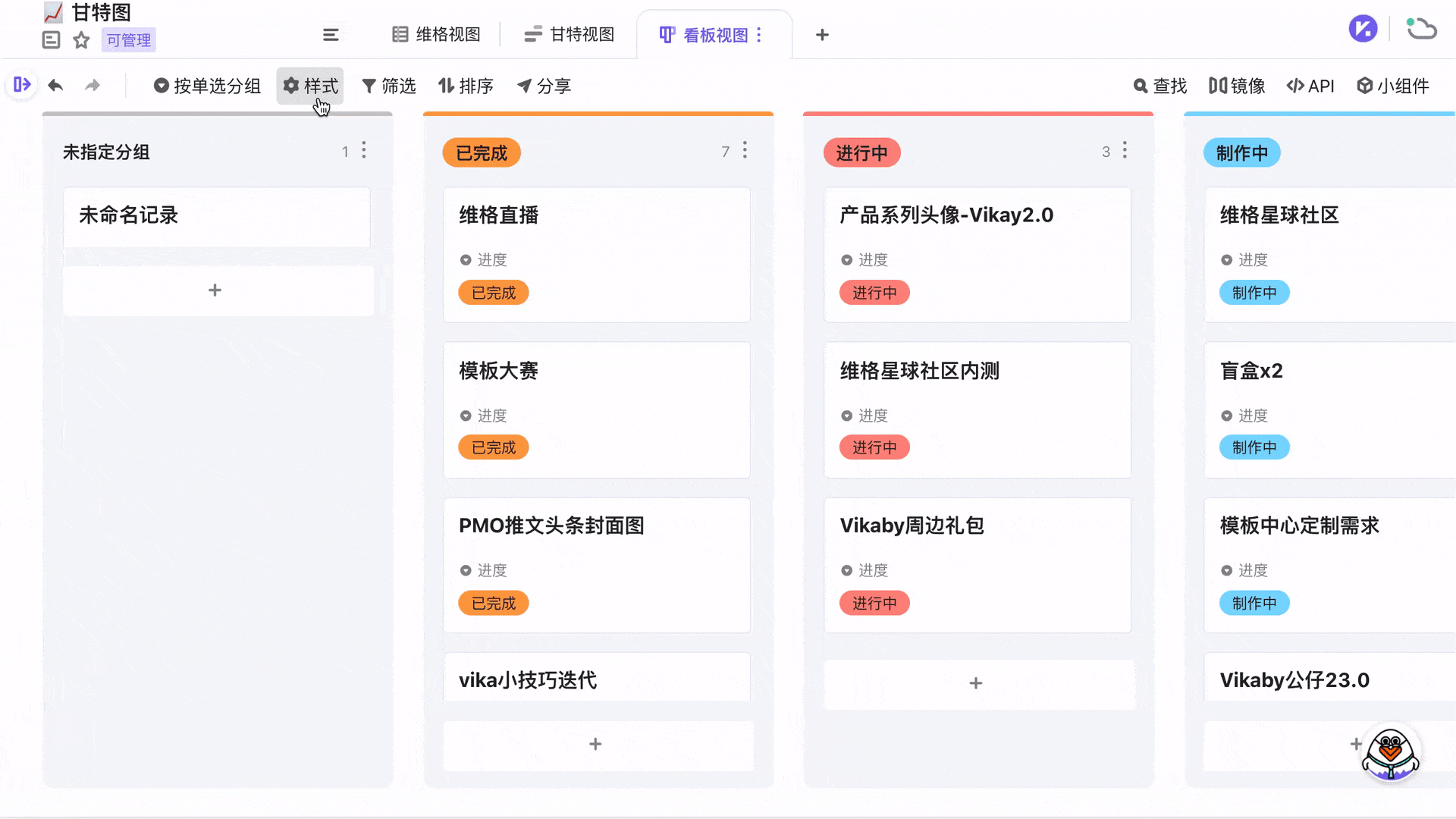Screen dimensions: 1456x819
Task: Click the cloud sync icon top right
Action: (1423, 28)
